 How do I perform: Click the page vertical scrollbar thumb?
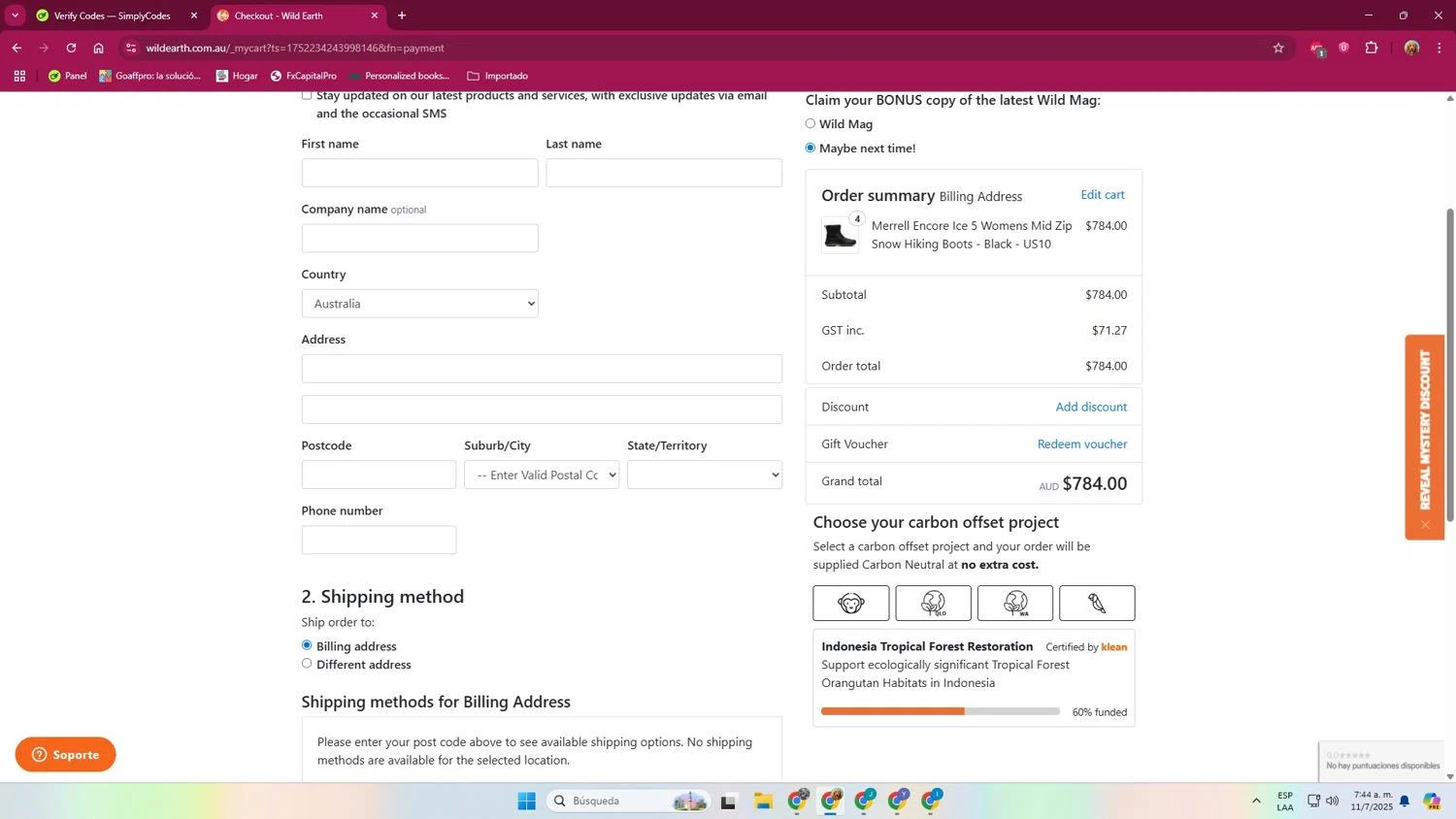click(1450, 364)
